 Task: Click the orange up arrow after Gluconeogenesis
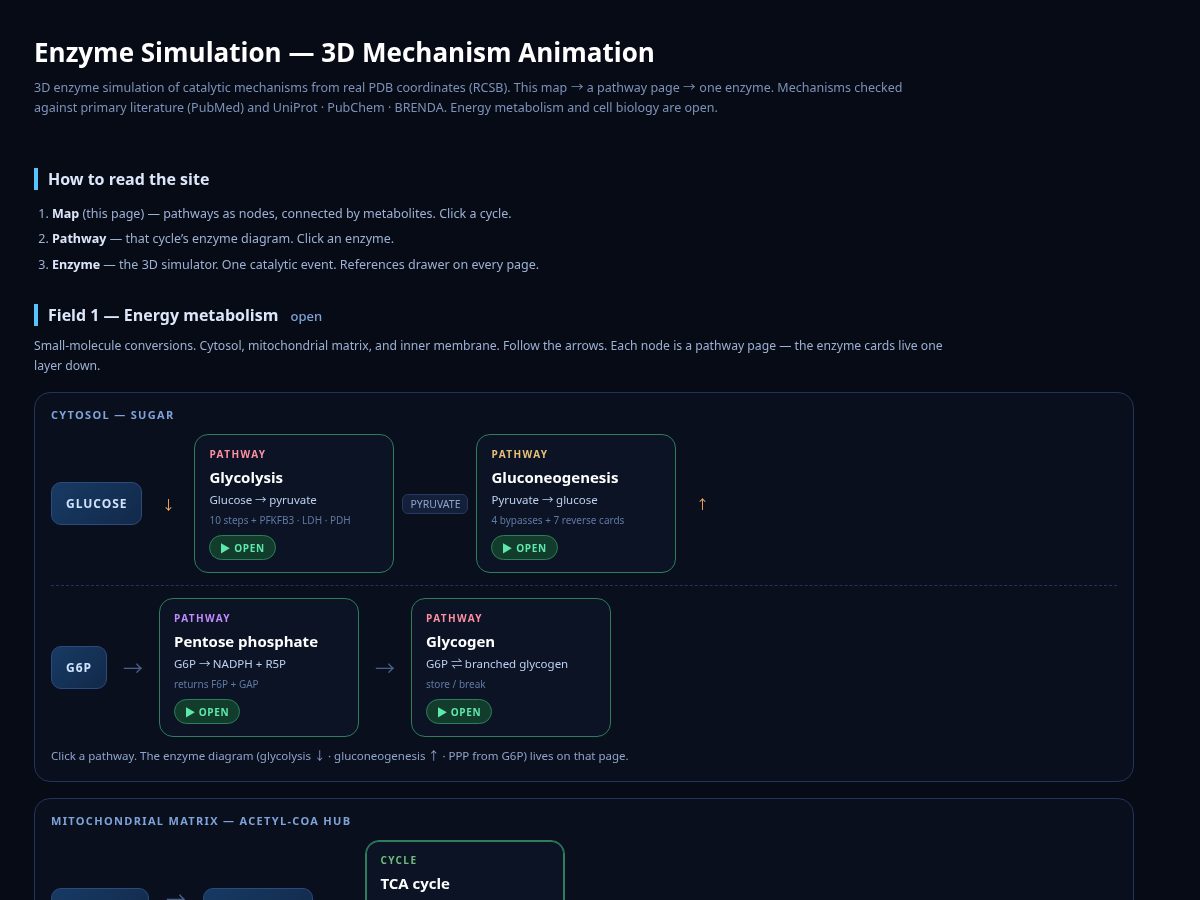click(x=702, y=504)
